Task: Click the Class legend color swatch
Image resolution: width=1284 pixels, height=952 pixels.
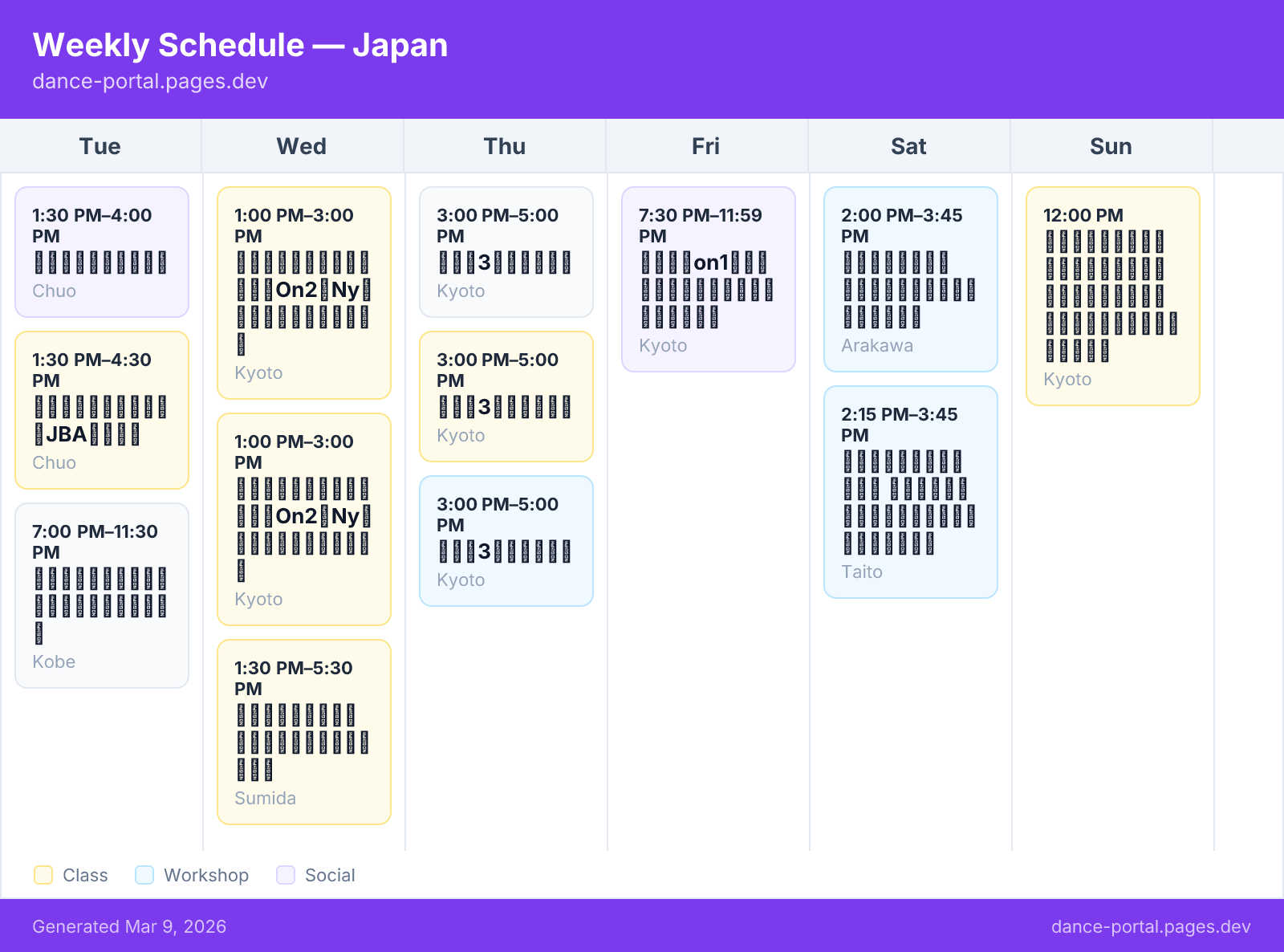Action: 43,875
